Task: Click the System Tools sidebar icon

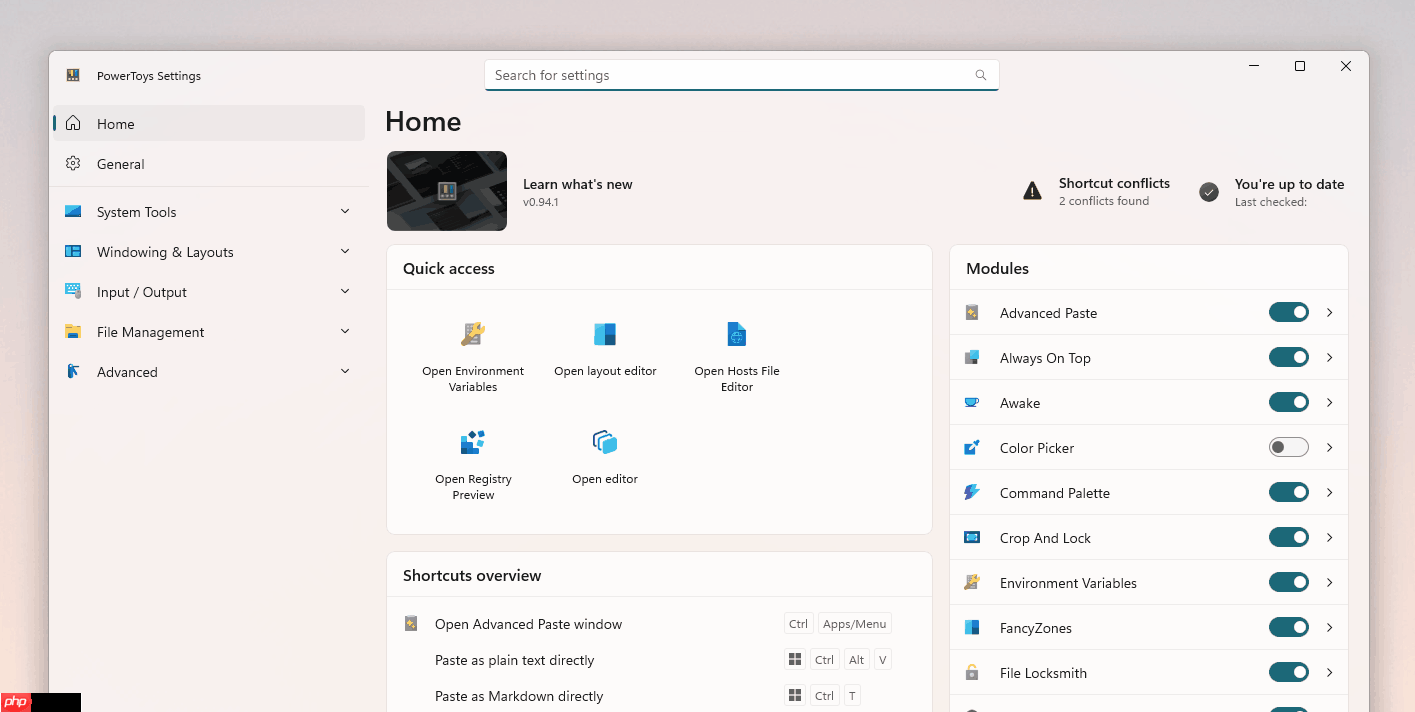Action: click(73, 212)
